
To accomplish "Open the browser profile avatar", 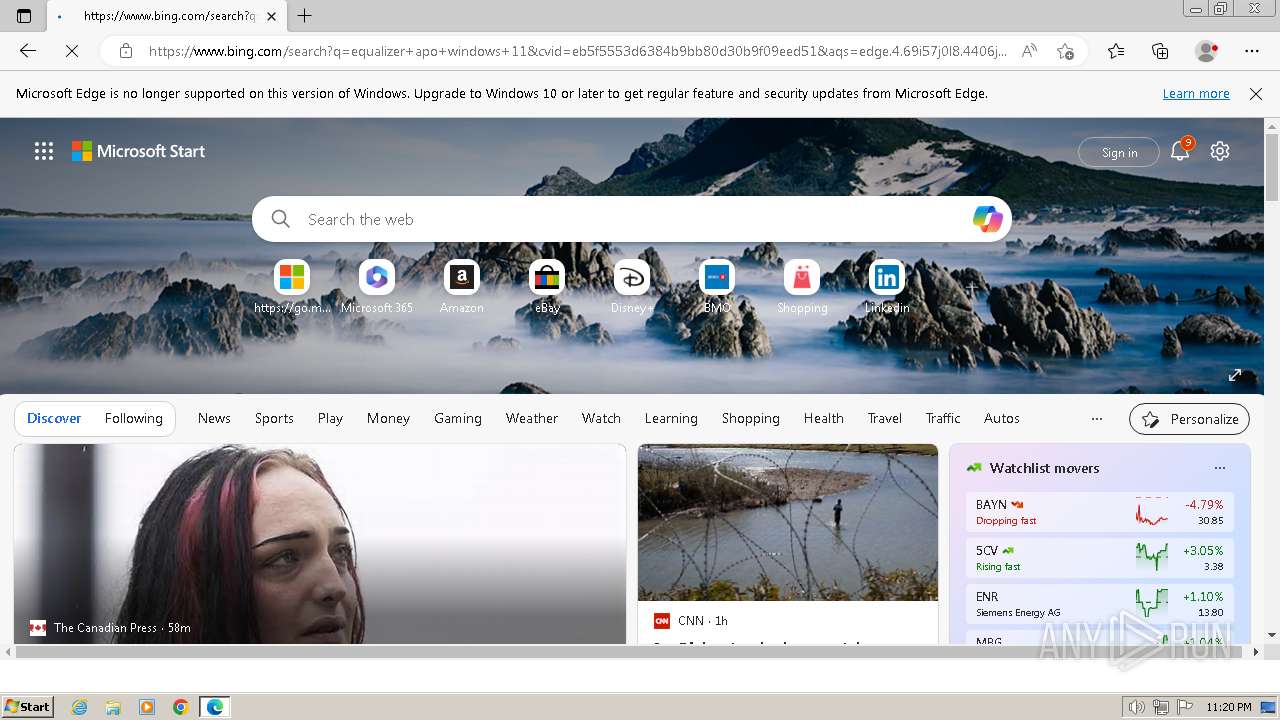I will [x=1207, y=51].
